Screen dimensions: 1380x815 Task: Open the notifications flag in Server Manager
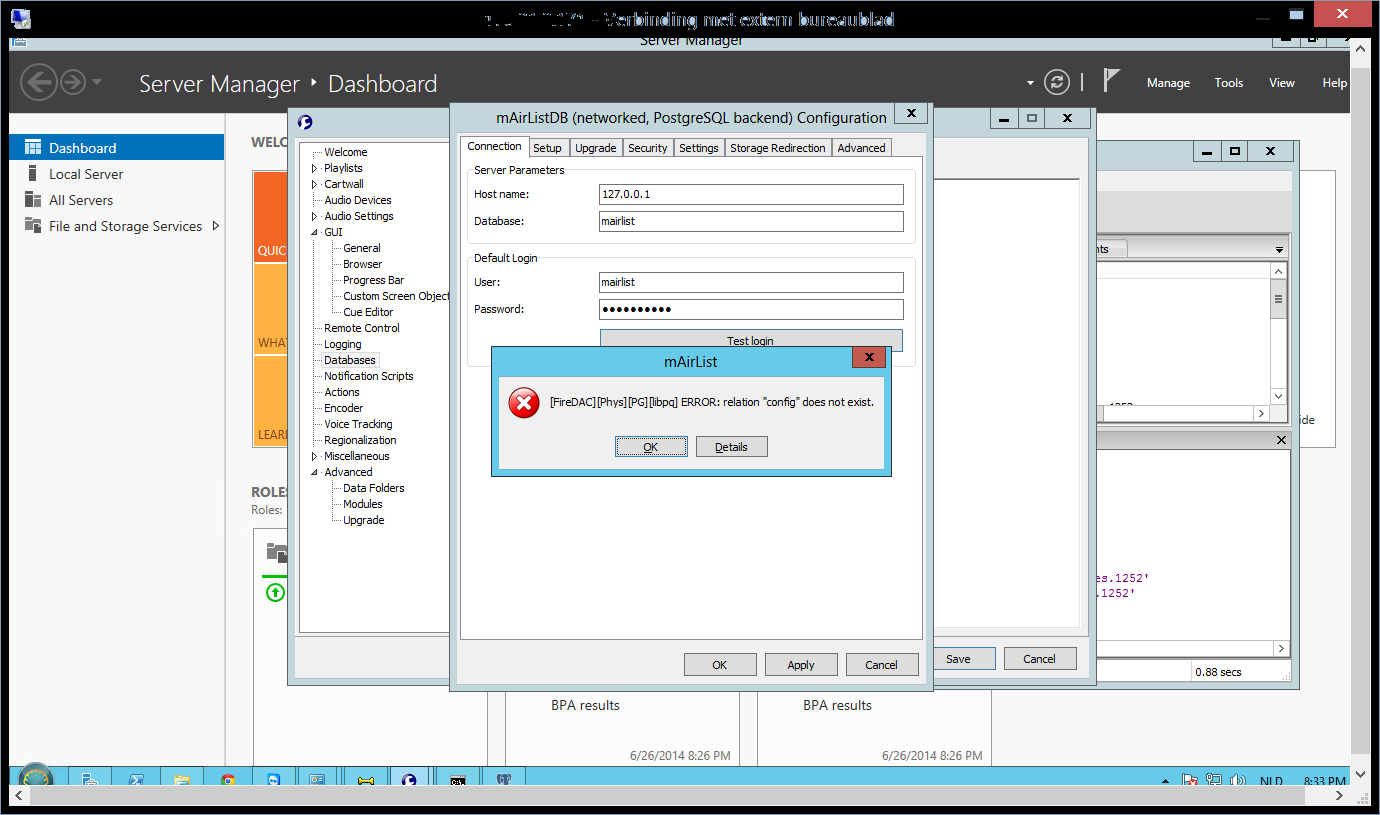(x=1111, y=80)
